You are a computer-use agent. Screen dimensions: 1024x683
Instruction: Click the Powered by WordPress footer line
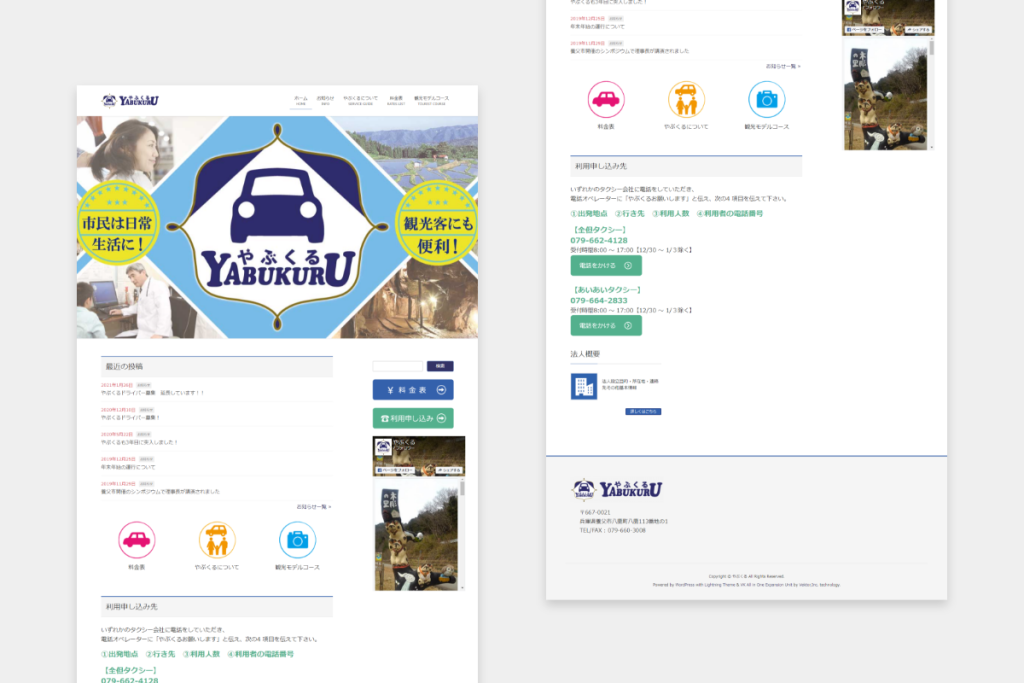tap(746, 585)
